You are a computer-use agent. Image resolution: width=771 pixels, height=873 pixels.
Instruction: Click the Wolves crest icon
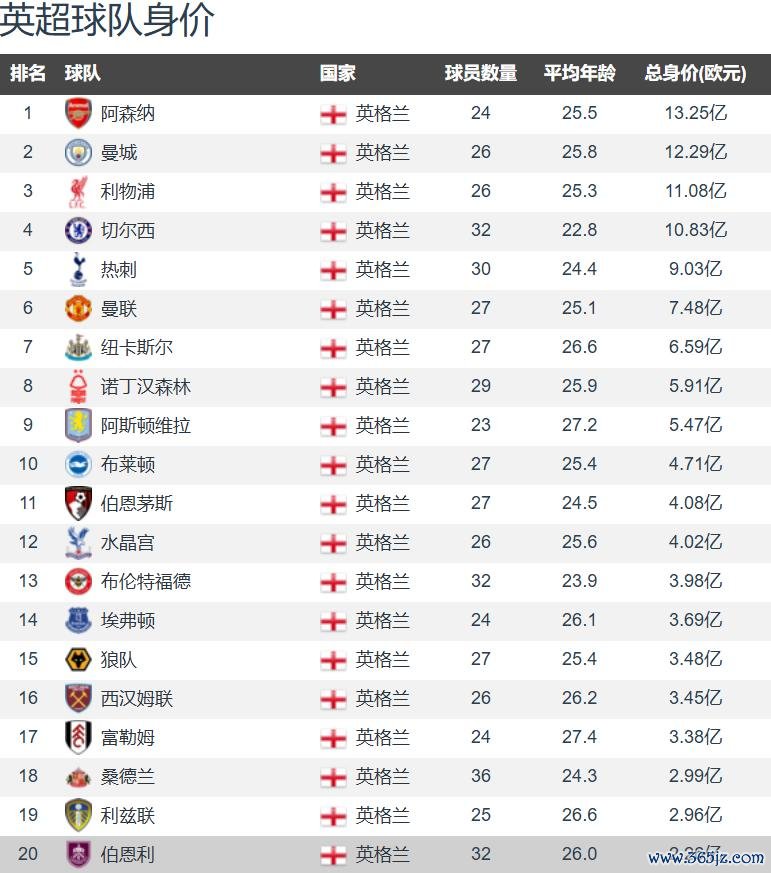(78, 660)
